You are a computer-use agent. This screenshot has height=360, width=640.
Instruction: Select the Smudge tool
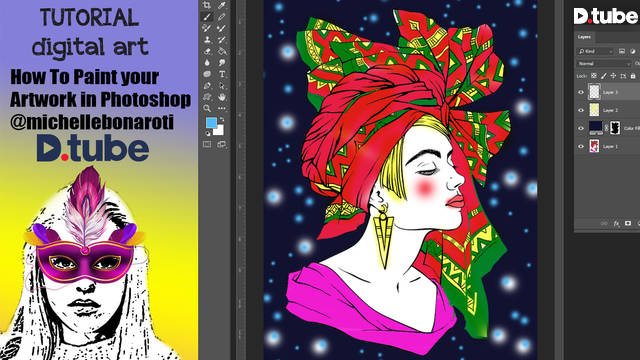(x=222, y=62)
